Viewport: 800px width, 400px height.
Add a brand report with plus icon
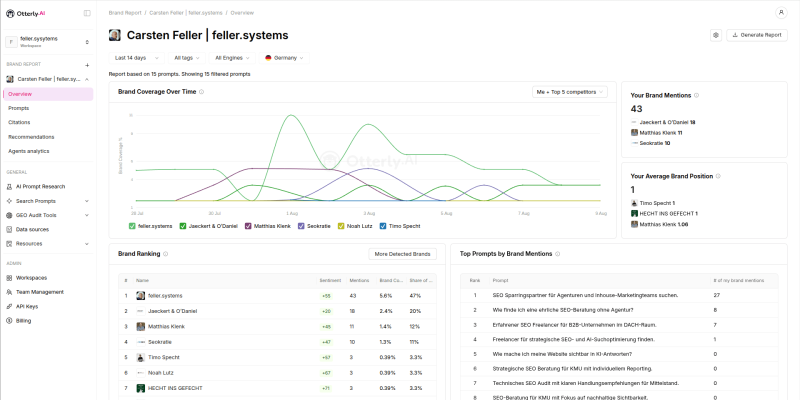point(87,65)
